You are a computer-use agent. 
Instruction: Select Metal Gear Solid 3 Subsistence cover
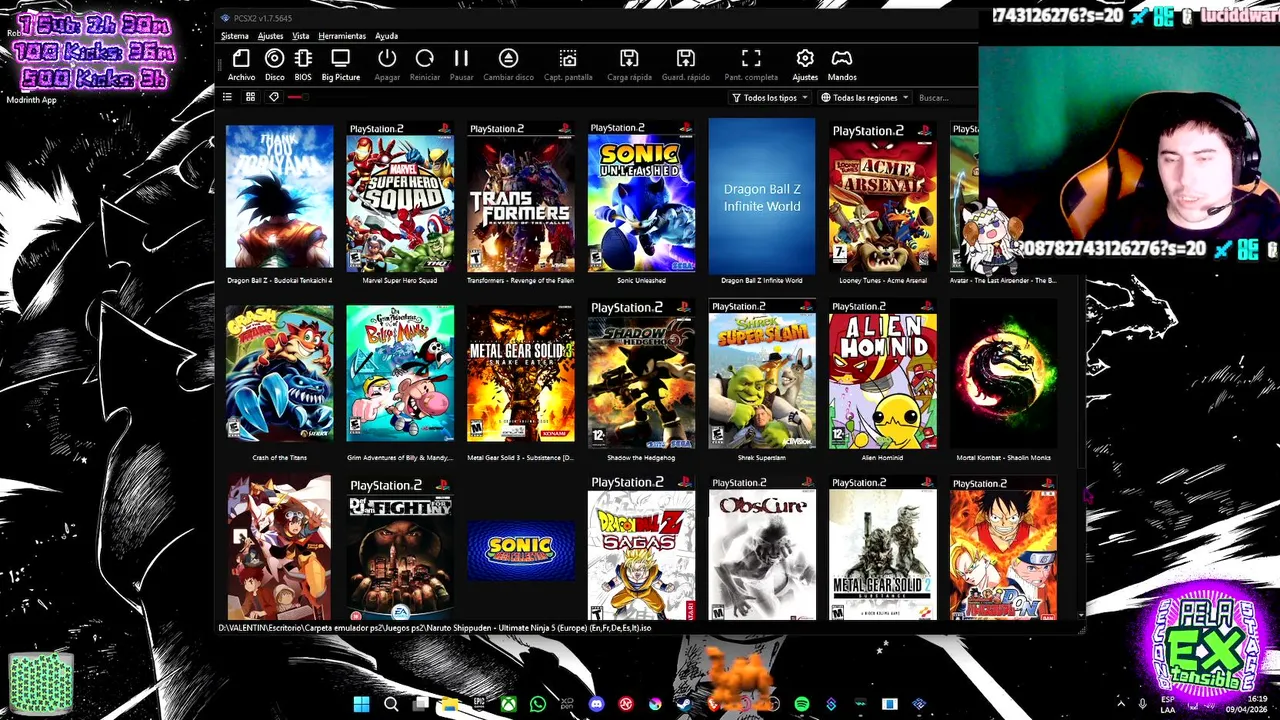(520, 374)
